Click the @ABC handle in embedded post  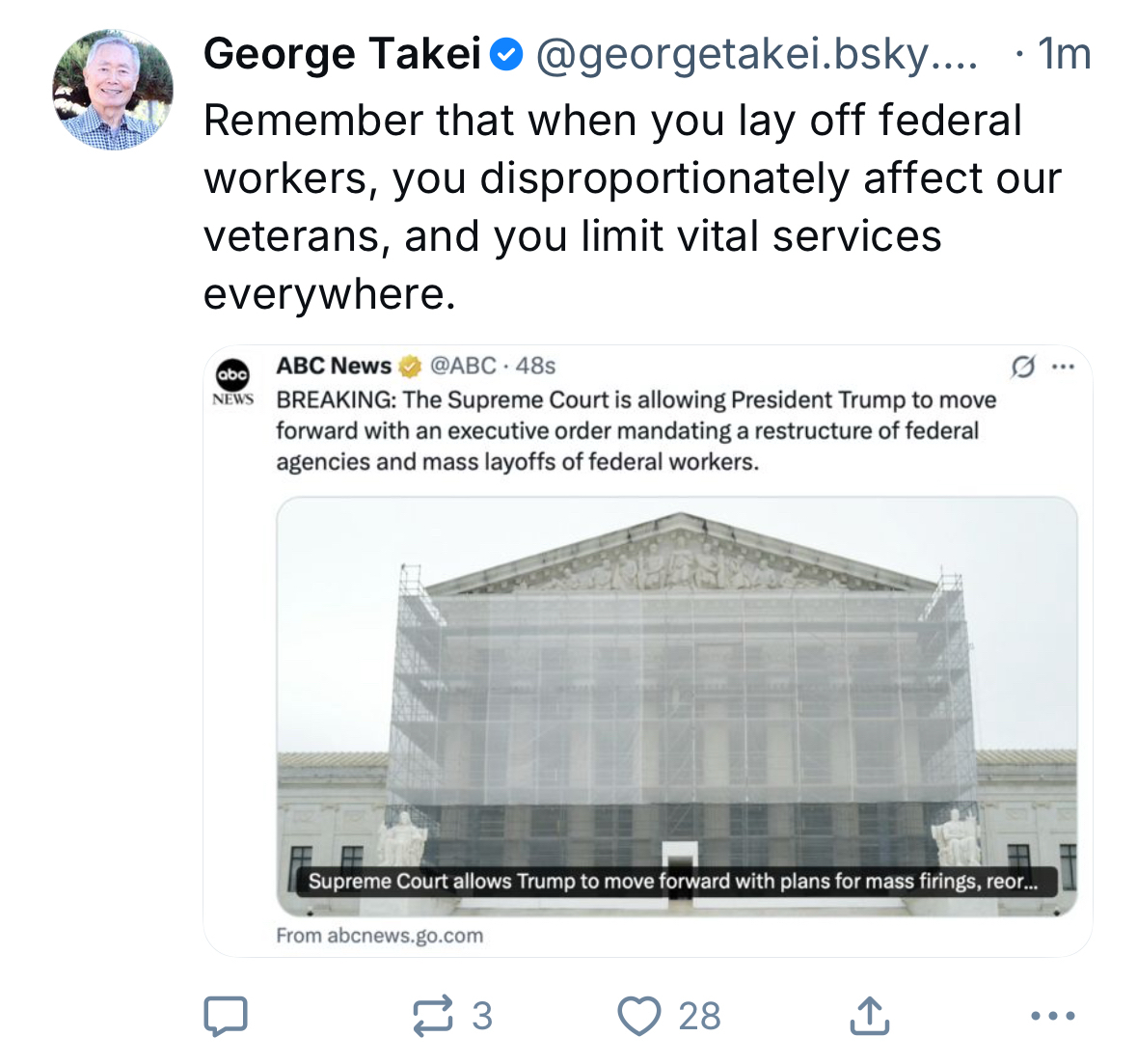(463, 367)
